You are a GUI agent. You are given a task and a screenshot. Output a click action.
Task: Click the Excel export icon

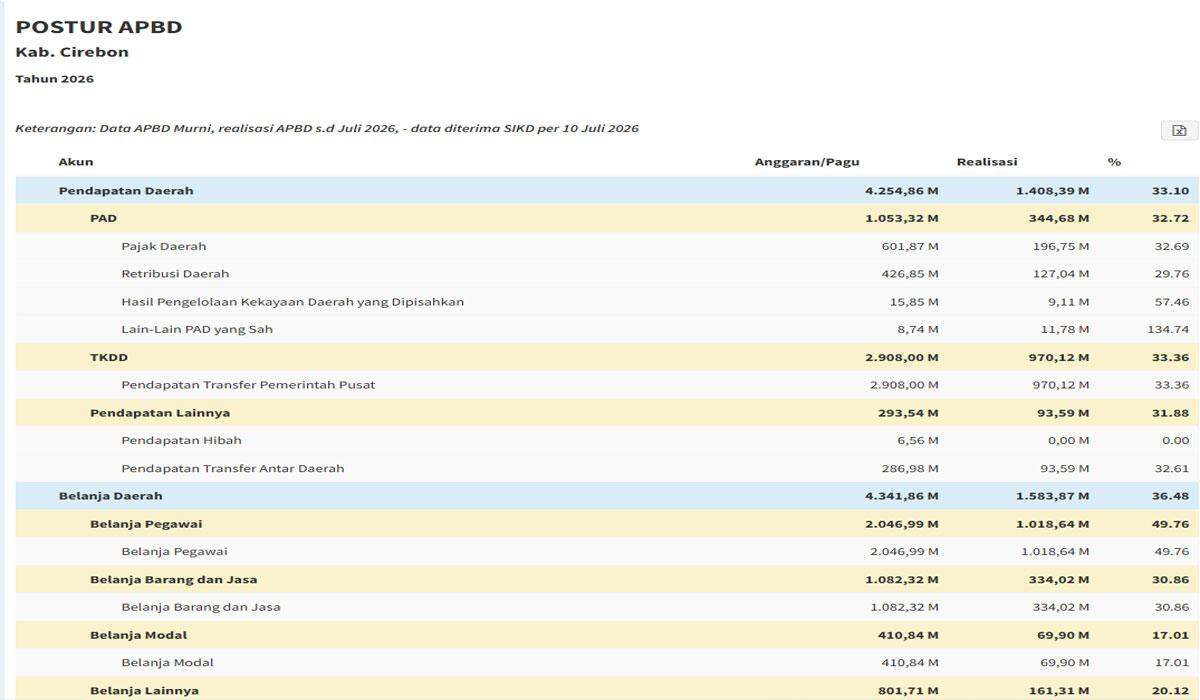coord(1179,130)
